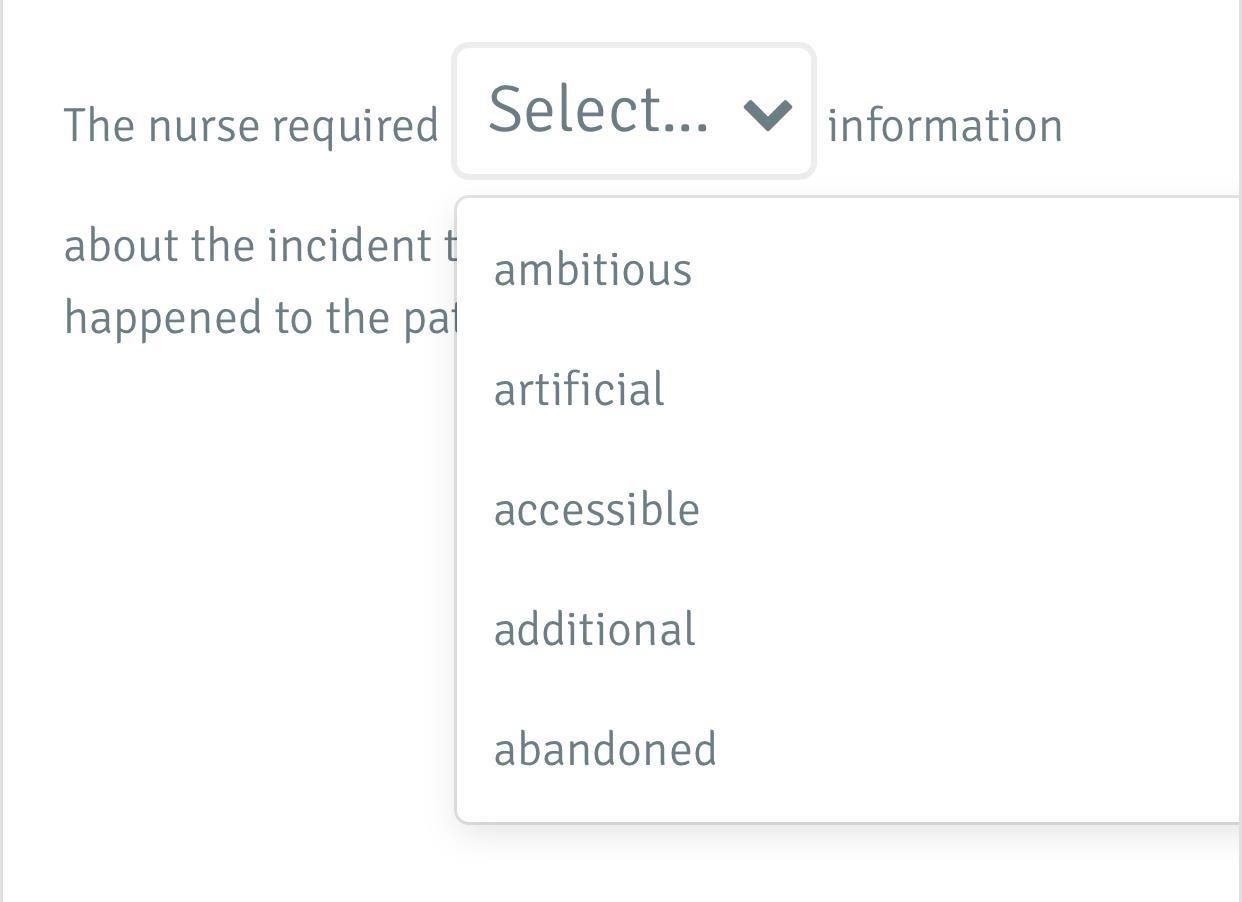Click "the" between "about" and "incident"

[223, 246]
